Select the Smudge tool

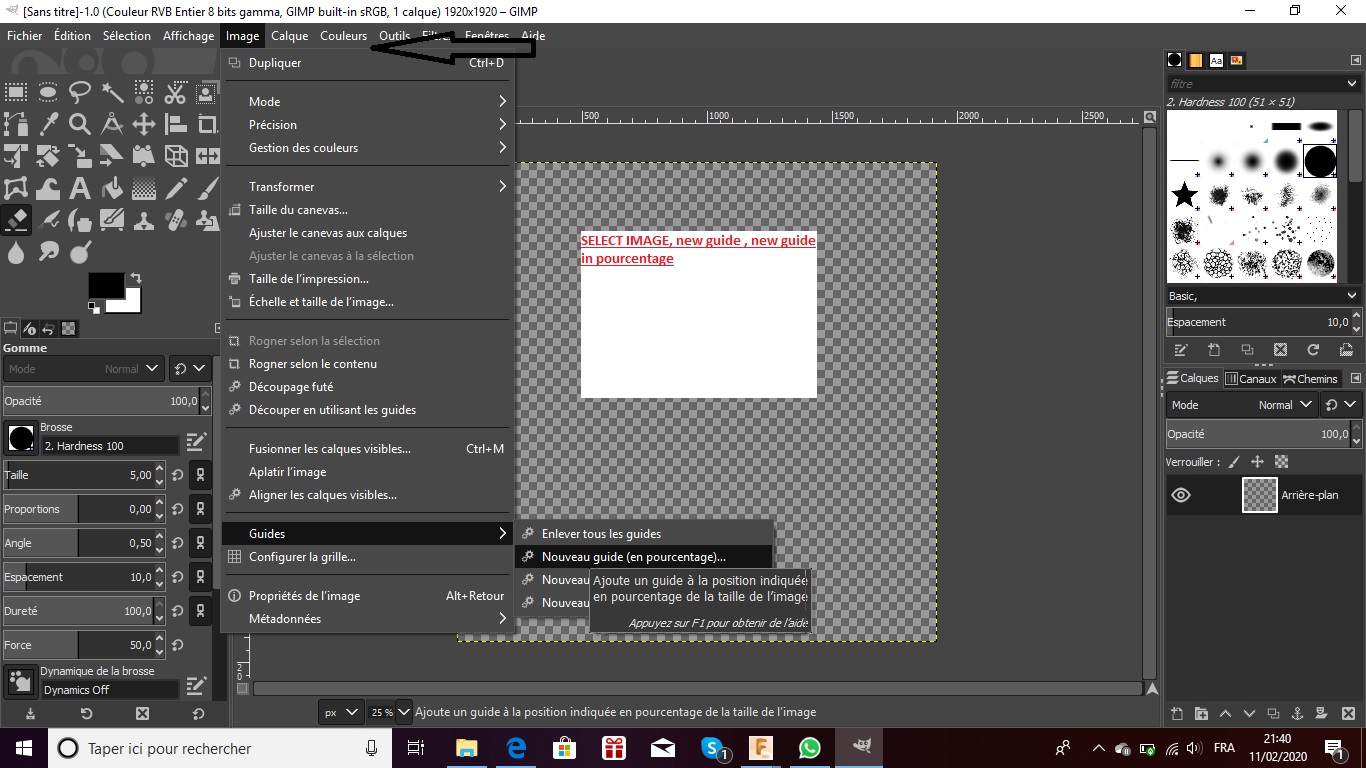click(48, 252)
